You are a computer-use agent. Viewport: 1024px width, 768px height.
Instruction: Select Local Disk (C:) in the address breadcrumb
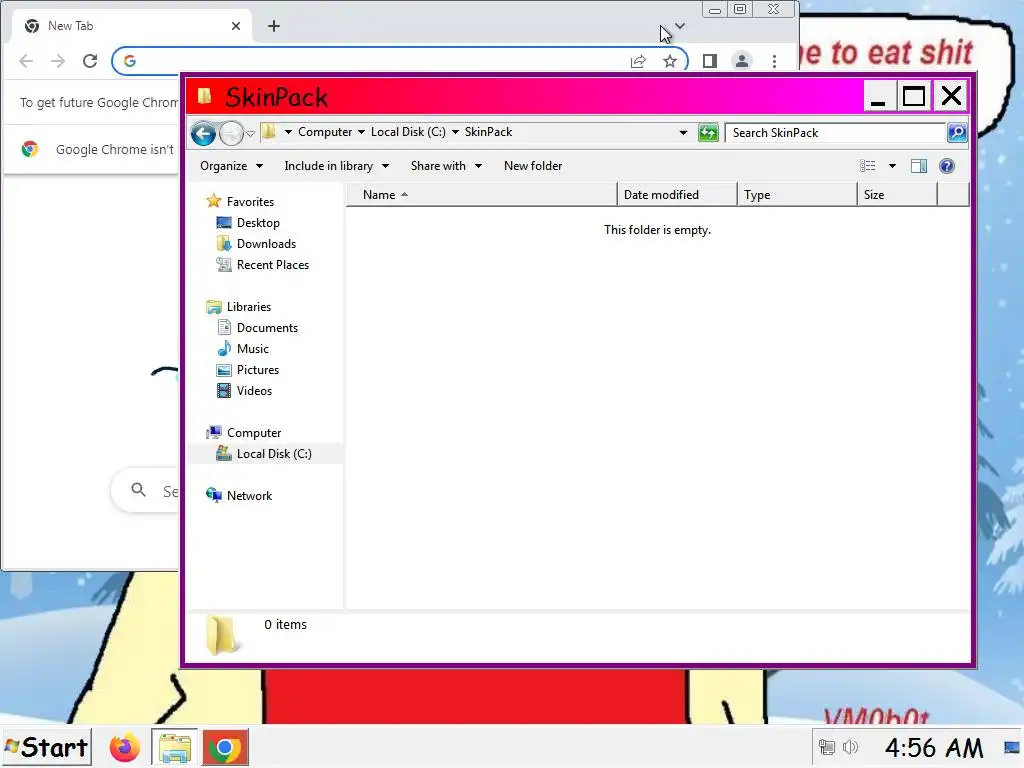408,132
